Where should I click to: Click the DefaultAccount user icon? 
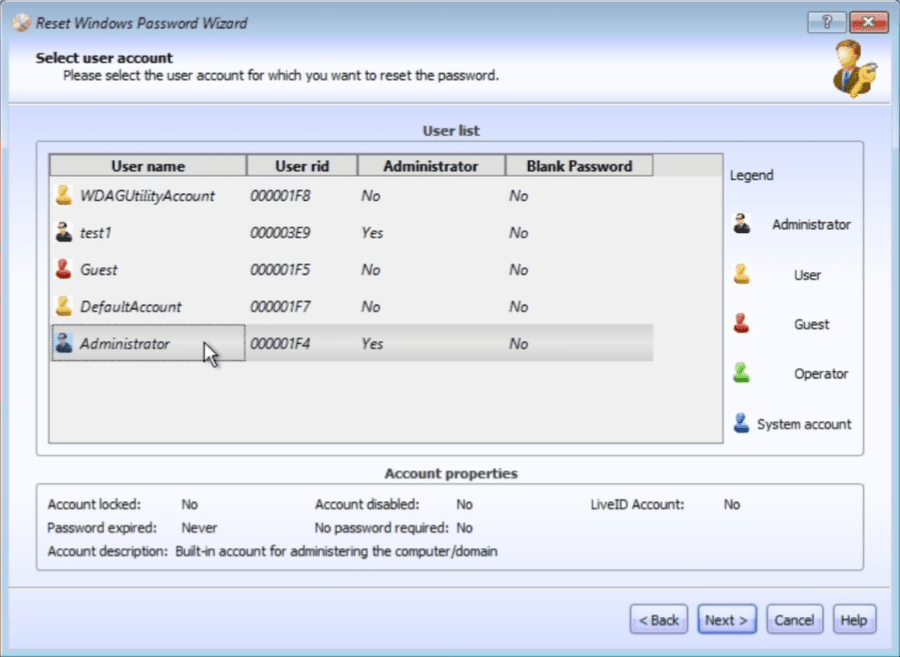coord(64,306)
